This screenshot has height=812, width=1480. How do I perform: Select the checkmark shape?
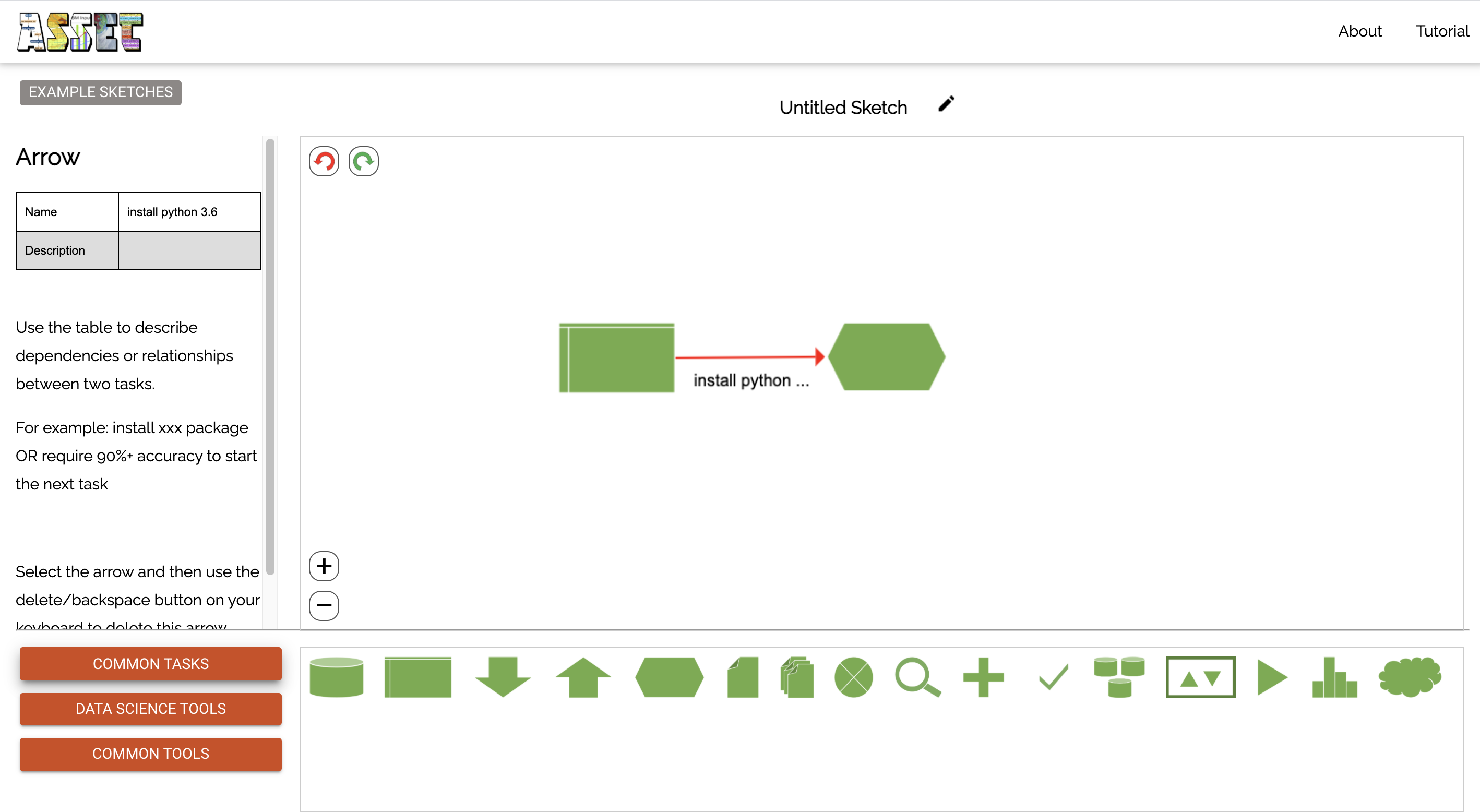(x=1054, y=677)
